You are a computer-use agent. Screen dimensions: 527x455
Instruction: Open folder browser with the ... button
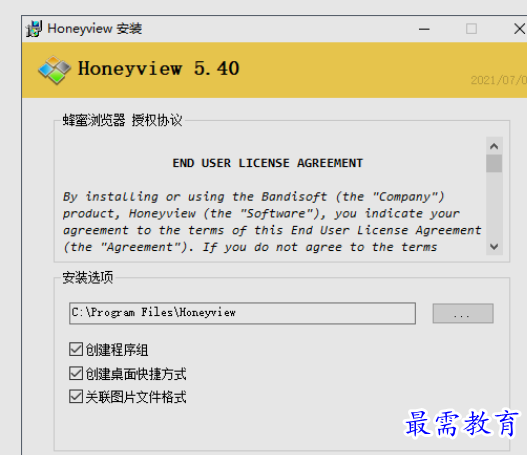(x=463, y=314)
